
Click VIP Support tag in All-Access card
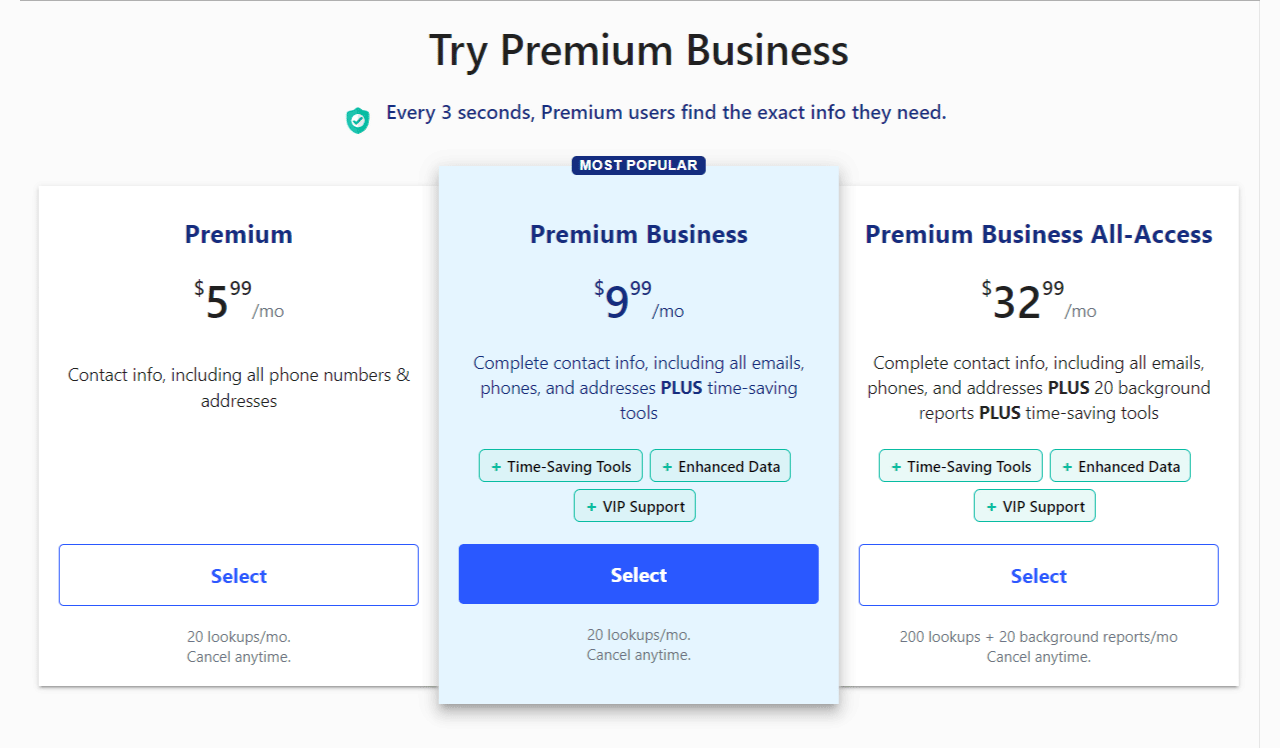tap(1034, 506)
